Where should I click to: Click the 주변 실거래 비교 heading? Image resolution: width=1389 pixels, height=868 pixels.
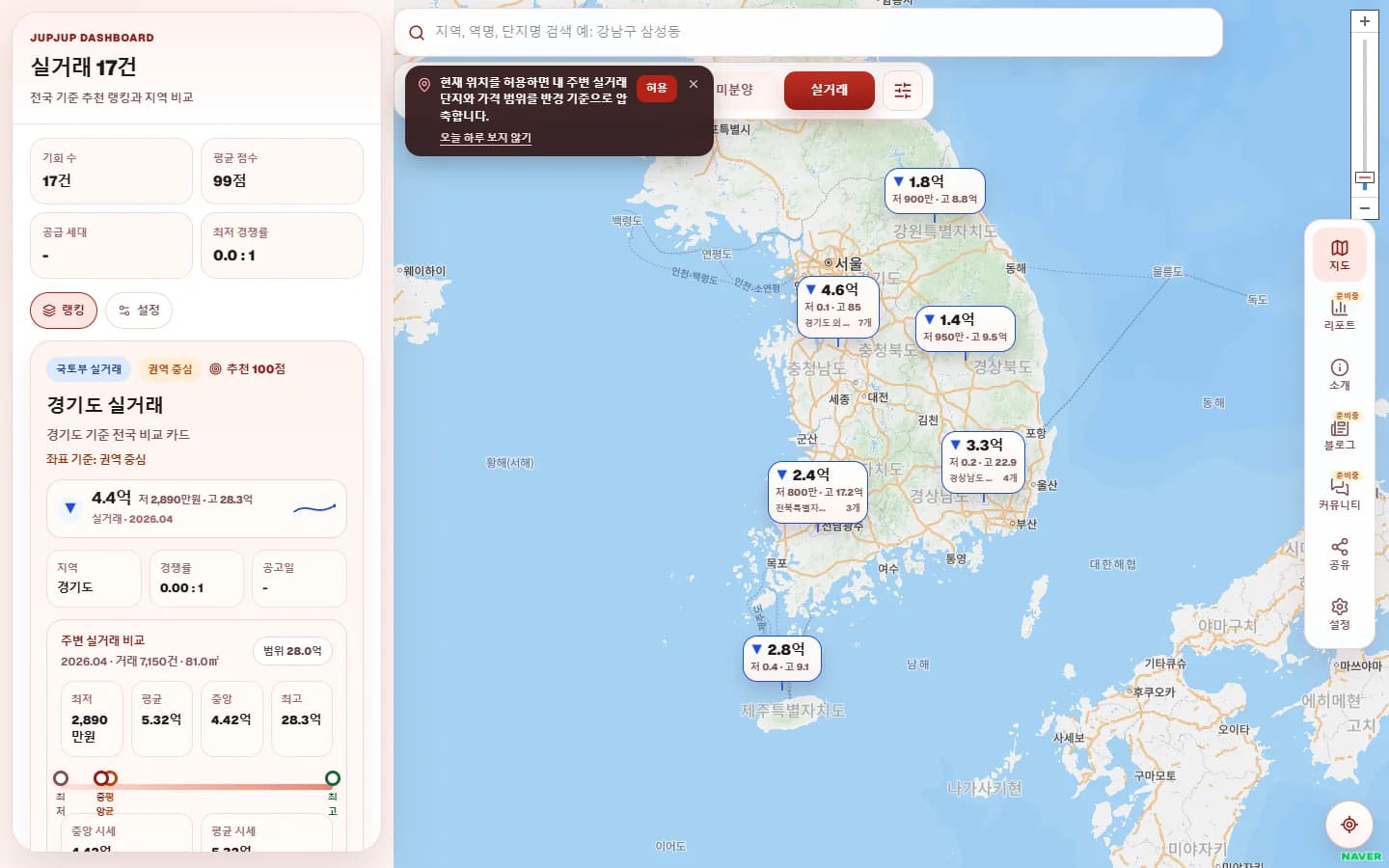[x=102, y=640]
